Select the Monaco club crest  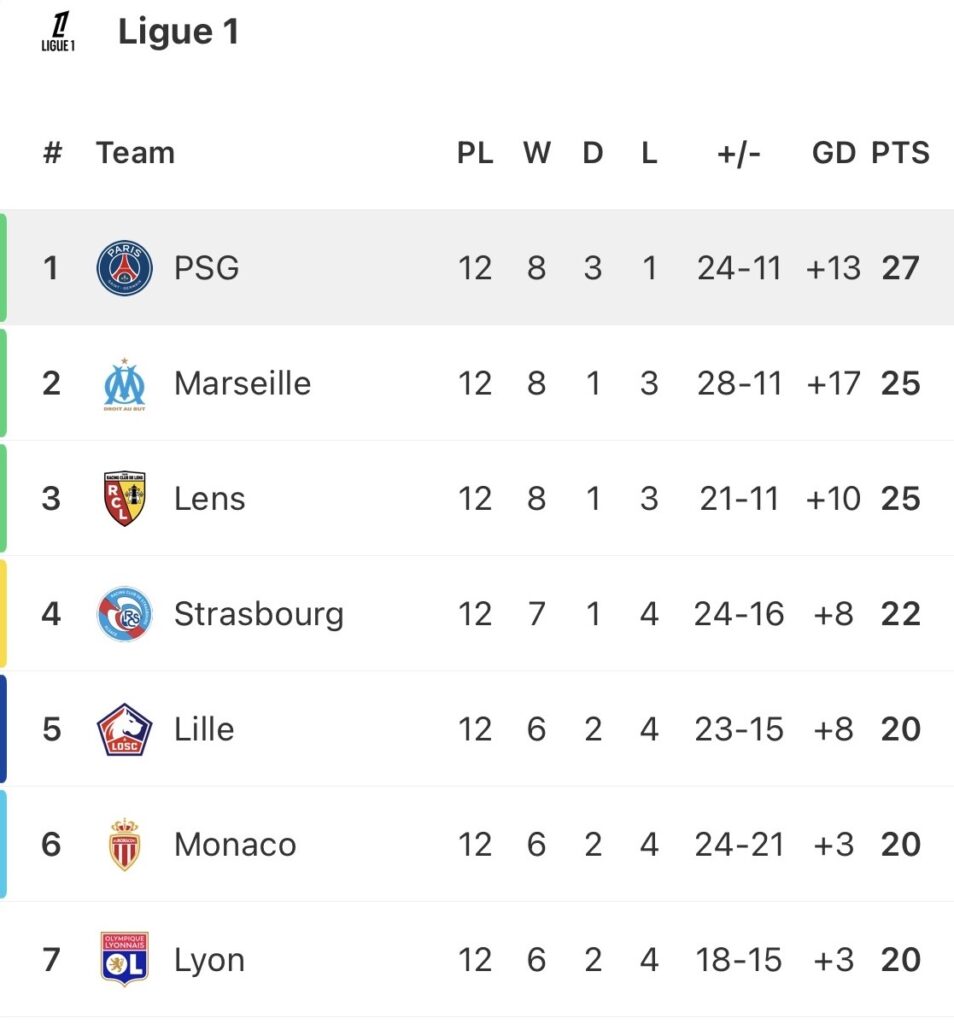(124, 845)
